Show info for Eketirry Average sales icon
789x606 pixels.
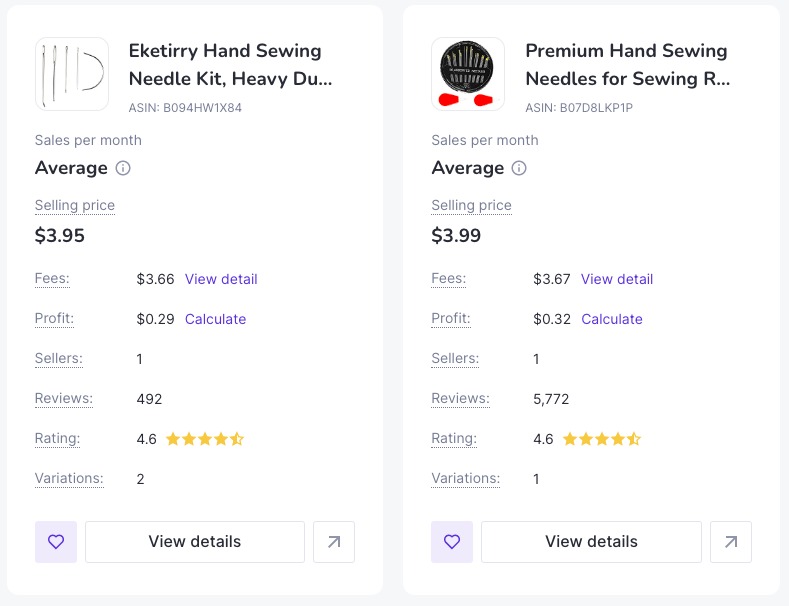[x=123, y=168]
